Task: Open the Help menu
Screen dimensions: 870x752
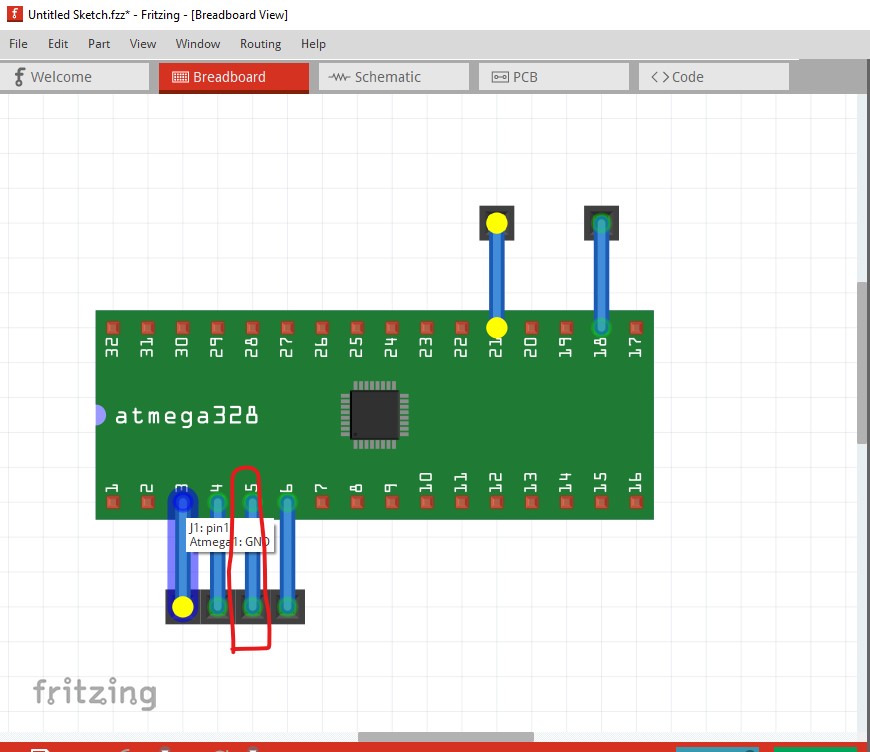Action: (313, 44)
